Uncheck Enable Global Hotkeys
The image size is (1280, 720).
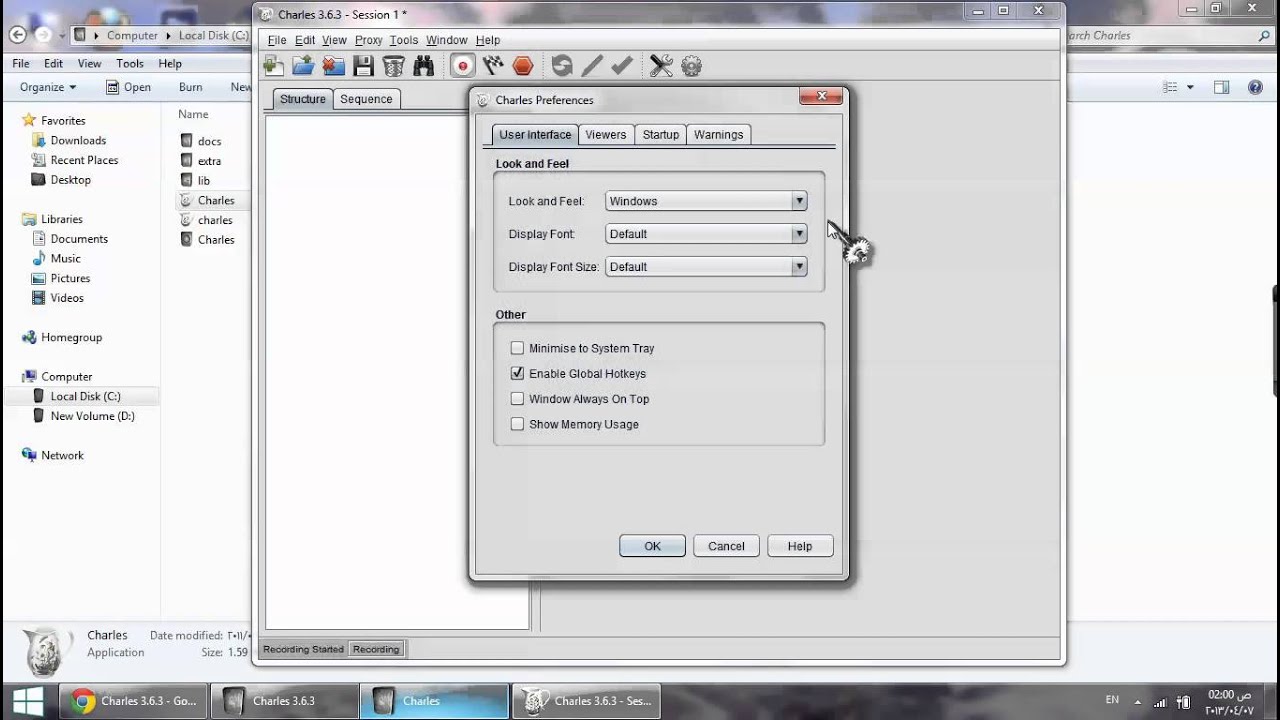pyautogui.click(x=517, y=373)
